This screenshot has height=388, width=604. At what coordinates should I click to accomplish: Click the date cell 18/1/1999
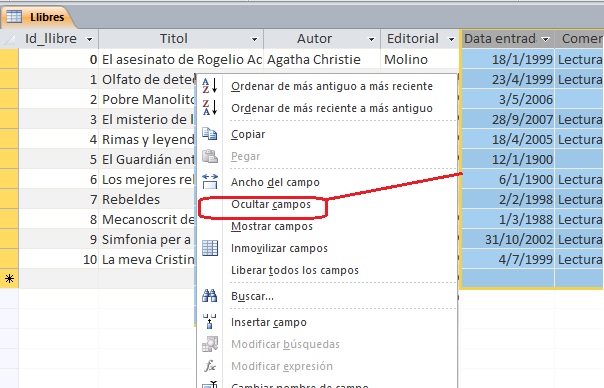[508, 59]
